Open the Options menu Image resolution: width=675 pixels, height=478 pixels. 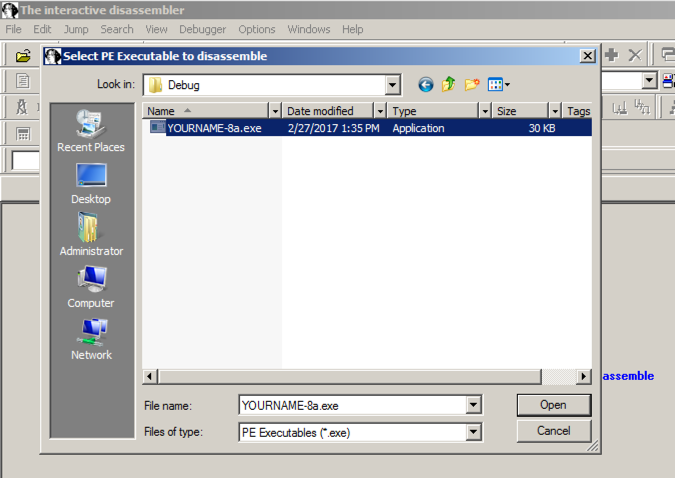coord(257,29)
